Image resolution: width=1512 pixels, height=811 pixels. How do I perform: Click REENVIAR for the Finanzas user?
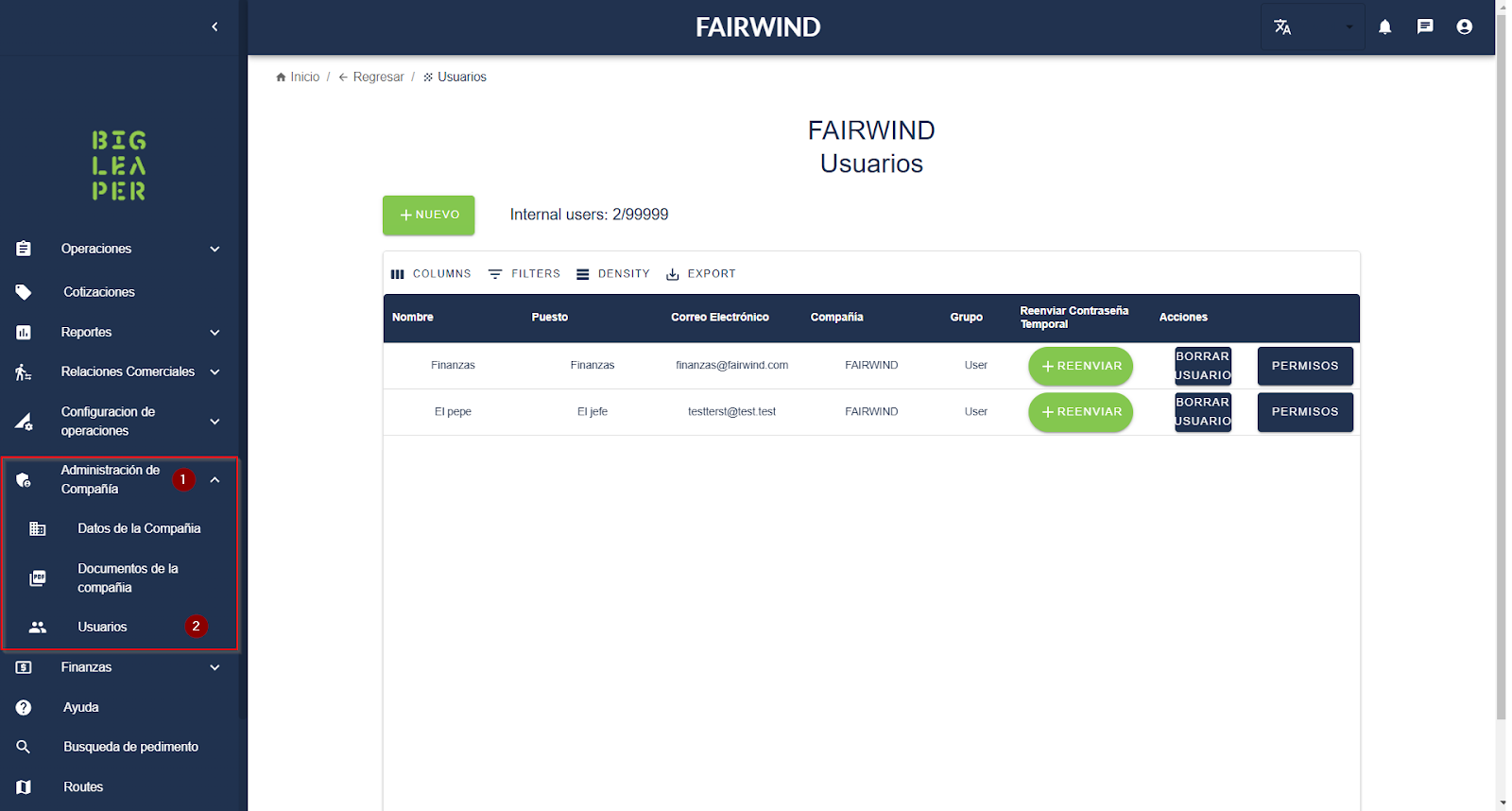(x=1081, y=366)
